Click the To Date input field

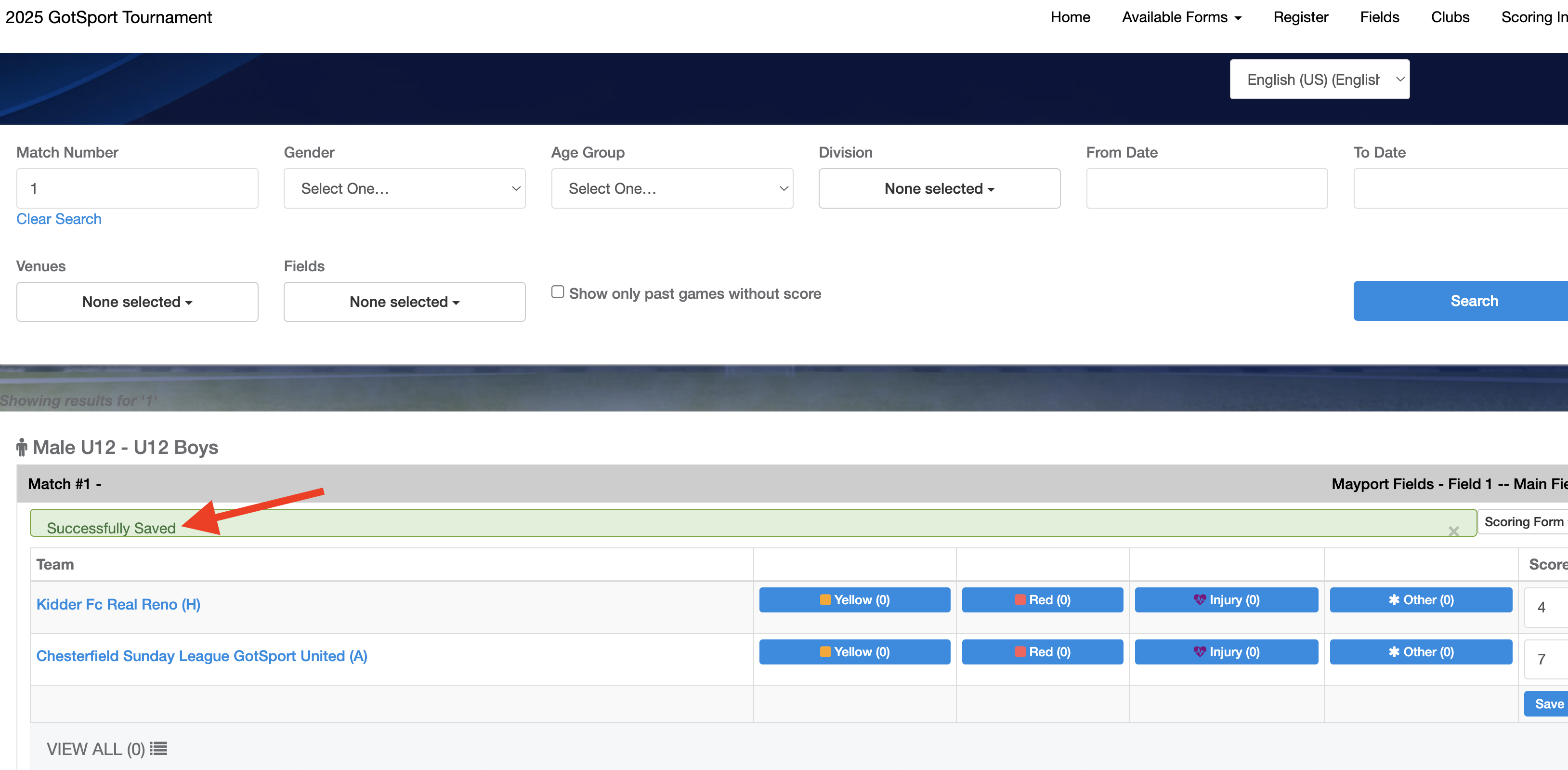1461,188
